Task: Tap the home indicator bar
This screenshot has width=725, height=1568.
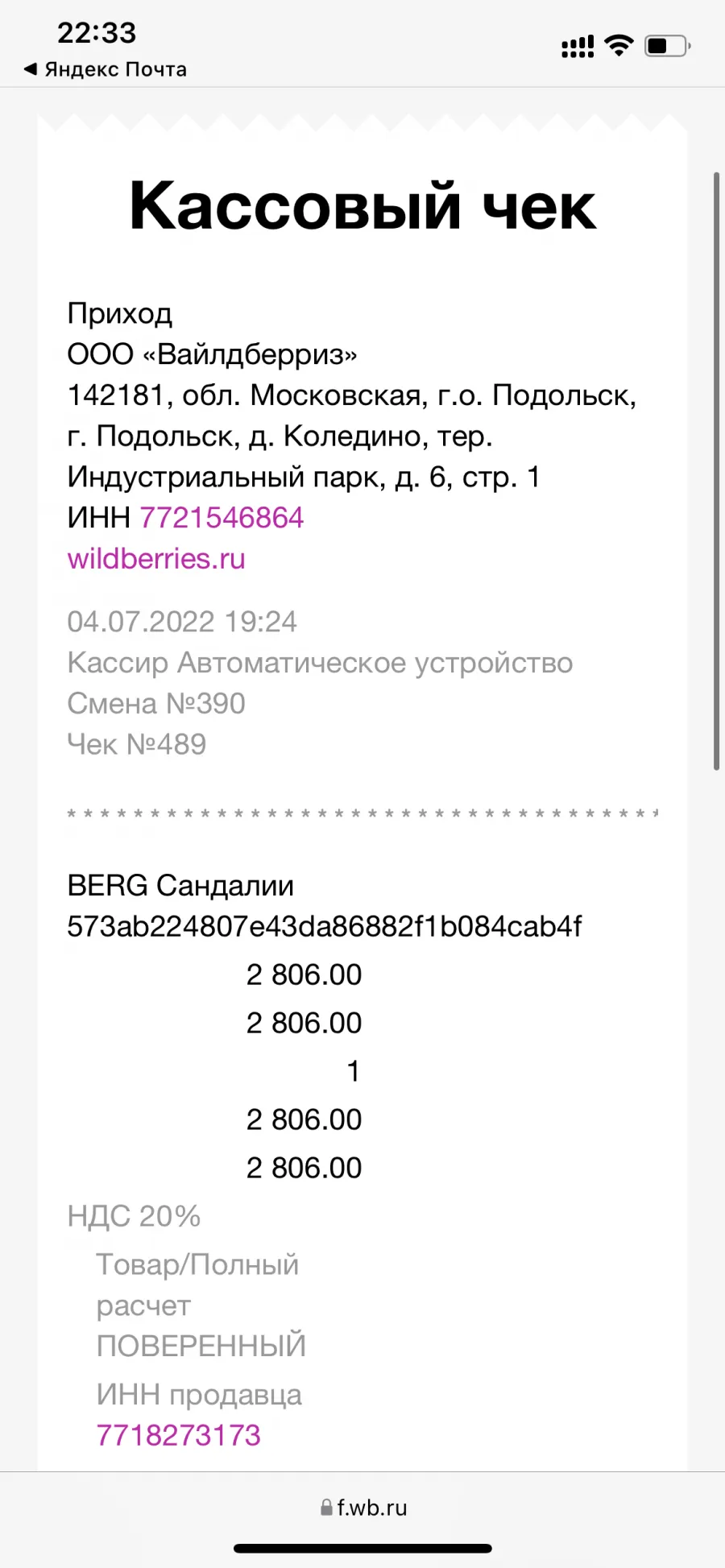Action: 362,1549
